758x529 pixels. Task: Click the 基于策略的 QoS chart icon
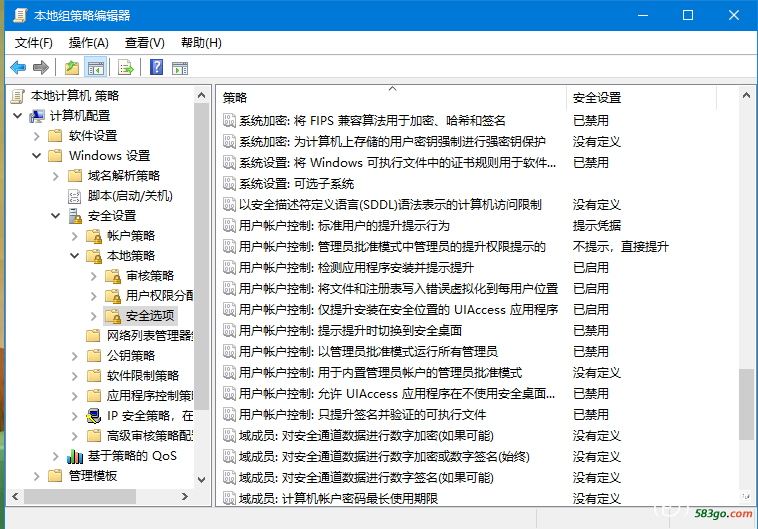74,456
